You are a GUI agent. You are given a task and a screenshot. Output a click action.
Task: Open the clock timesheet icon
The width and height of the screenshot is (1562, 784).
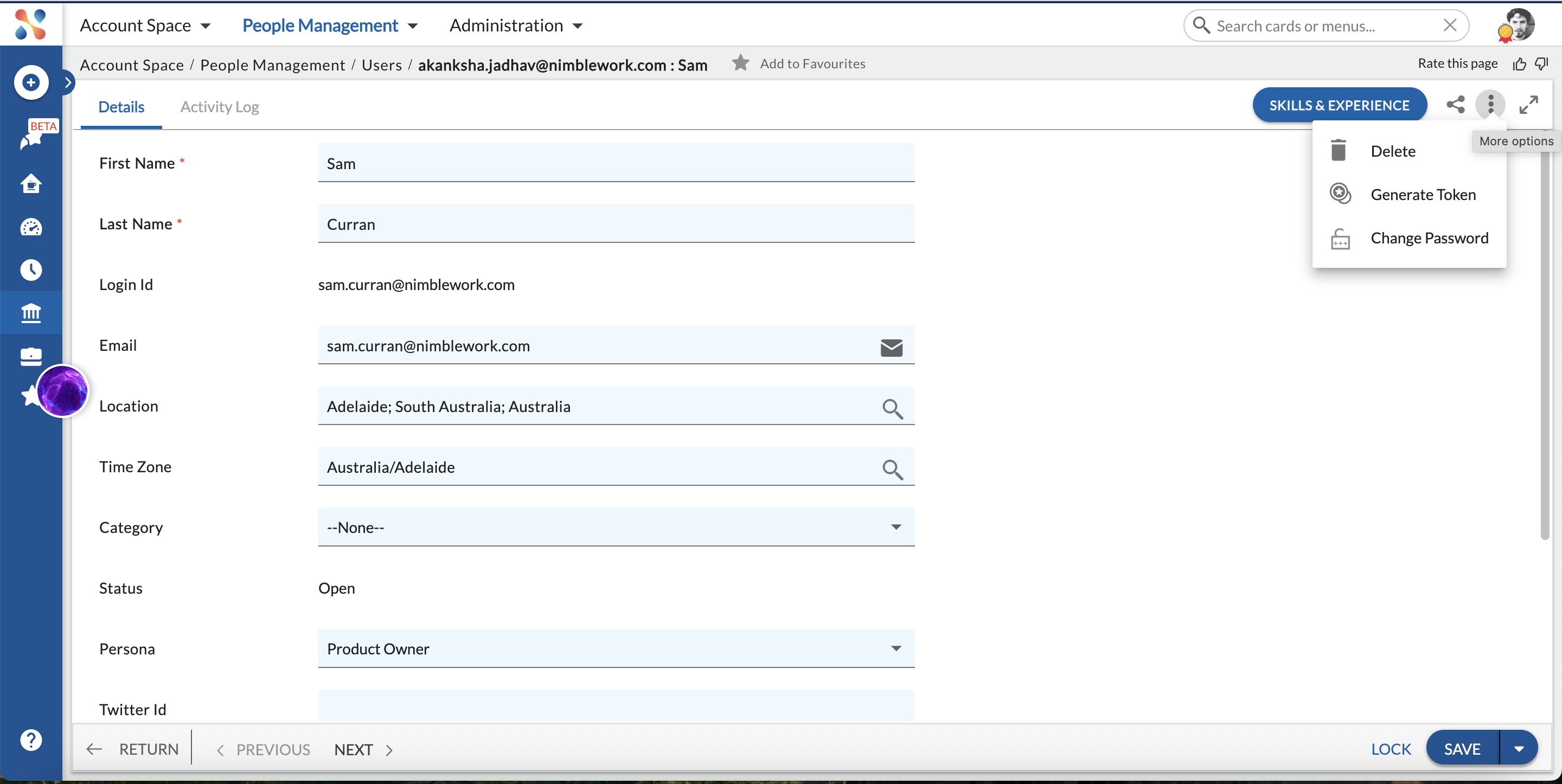(31, 270)
